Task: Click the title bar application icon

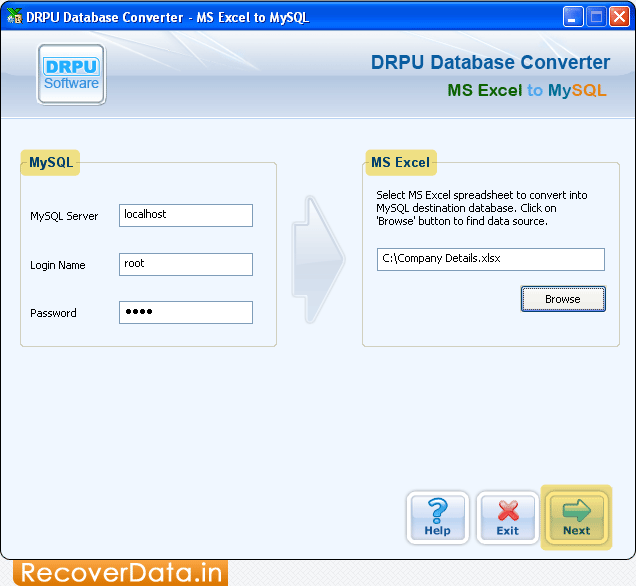Action: (14, 16)
